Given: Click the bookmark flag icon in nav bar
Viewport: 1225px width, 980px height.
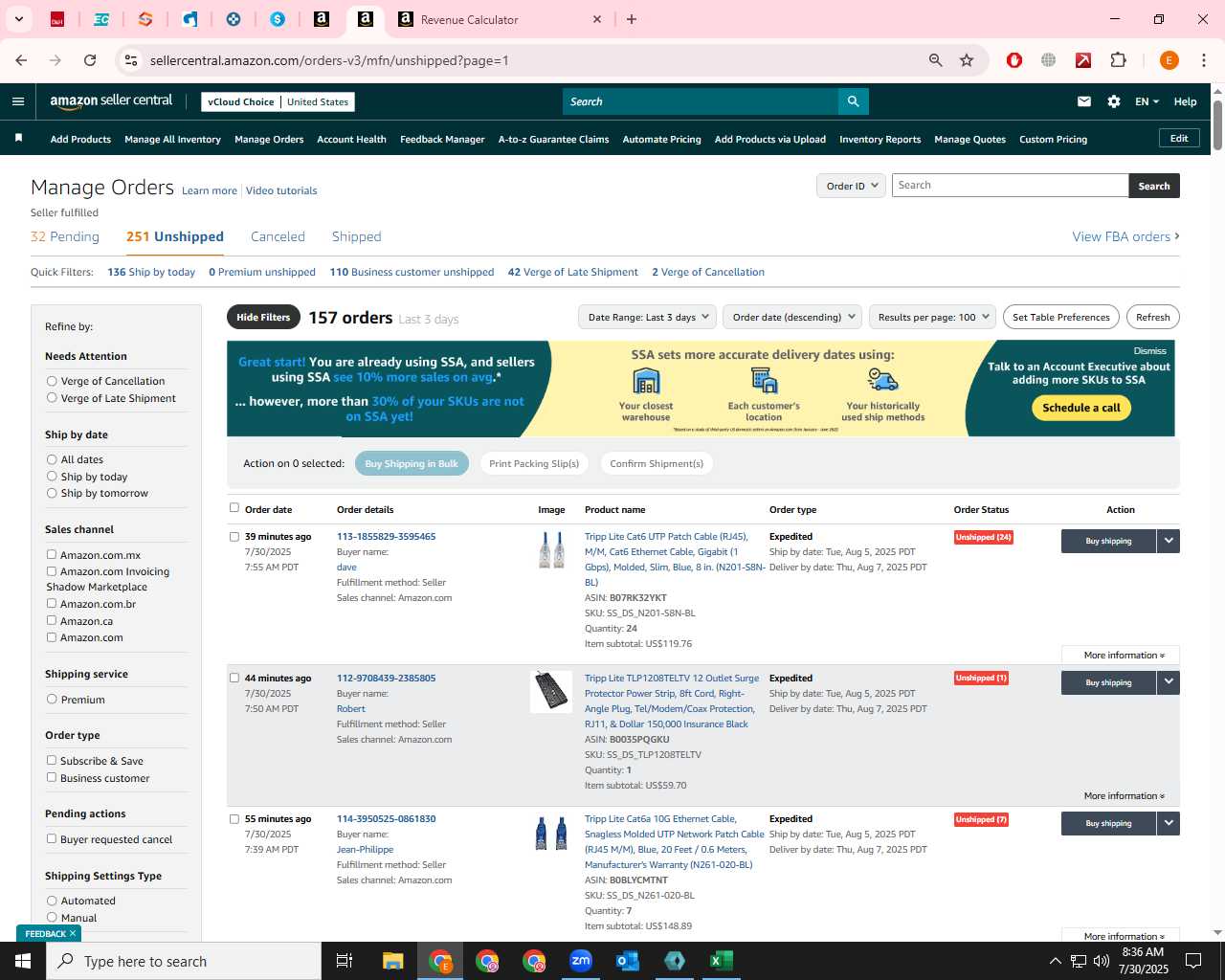Looking at the screenshot, I should [x=18, y=139].
